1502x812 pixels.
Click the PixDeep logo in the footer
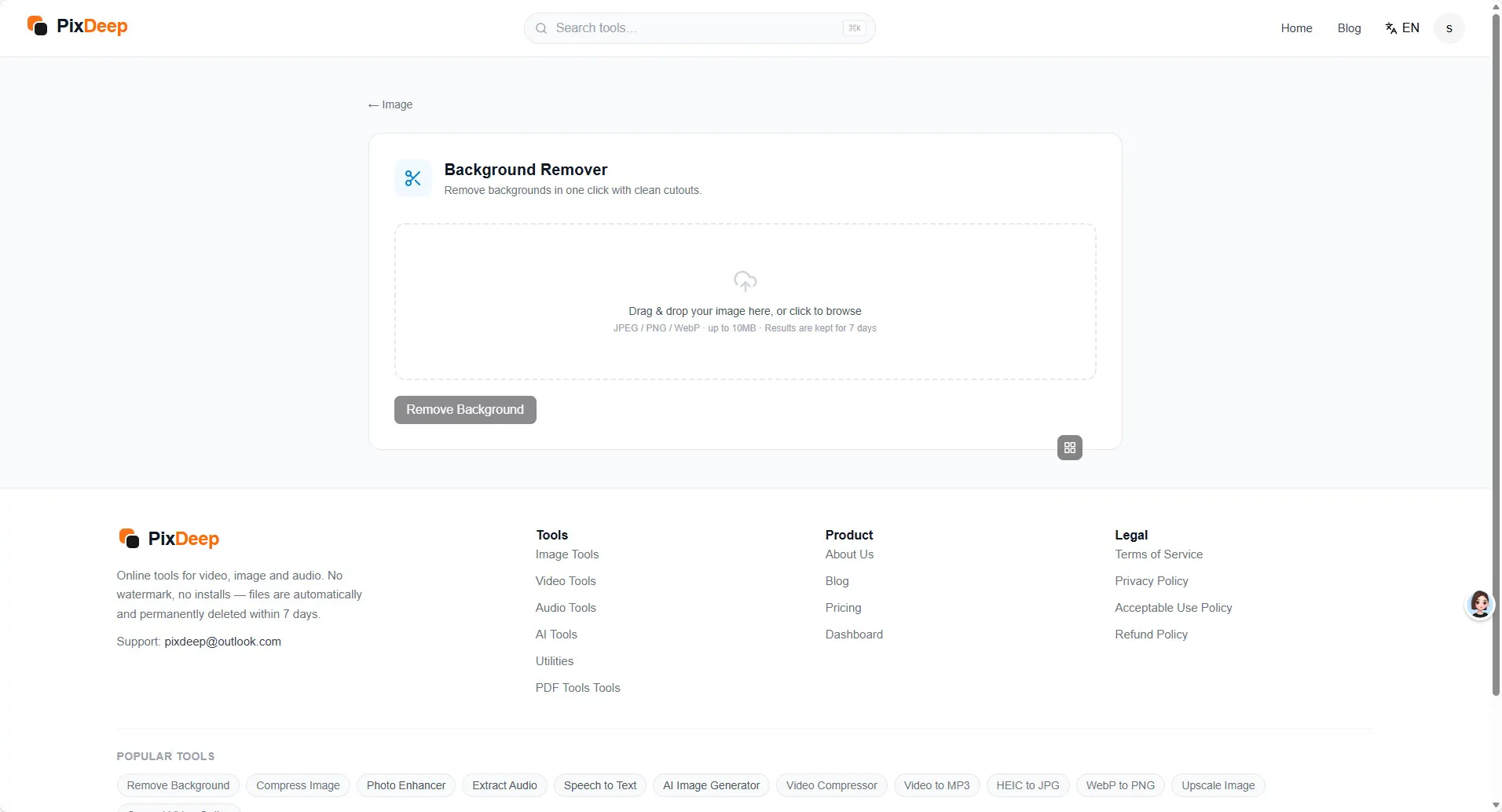click(x=169, y=539)
